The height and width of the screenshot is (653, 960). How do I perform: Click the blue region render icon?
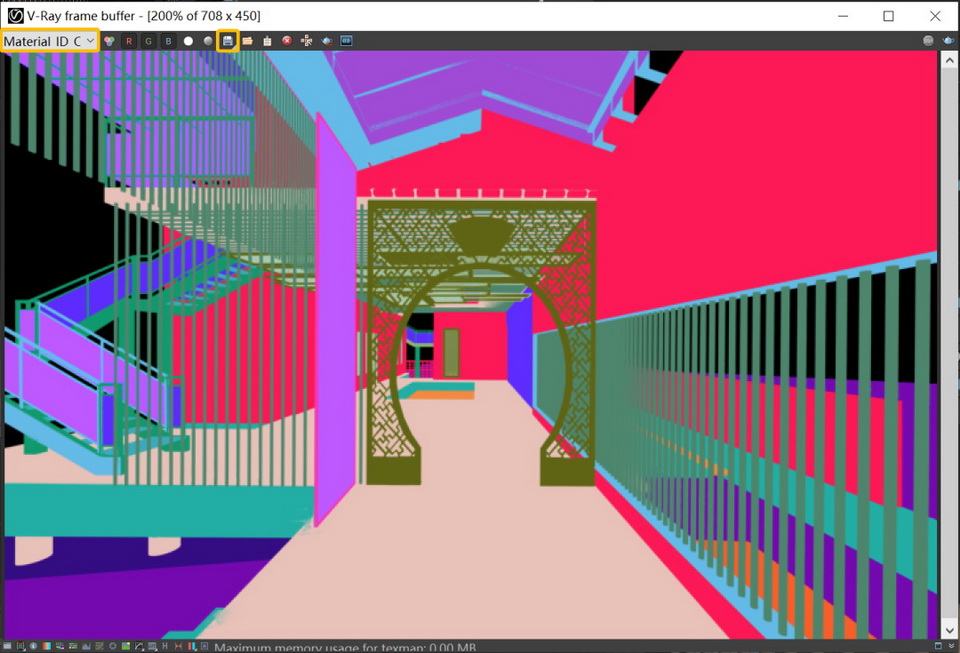347,41
